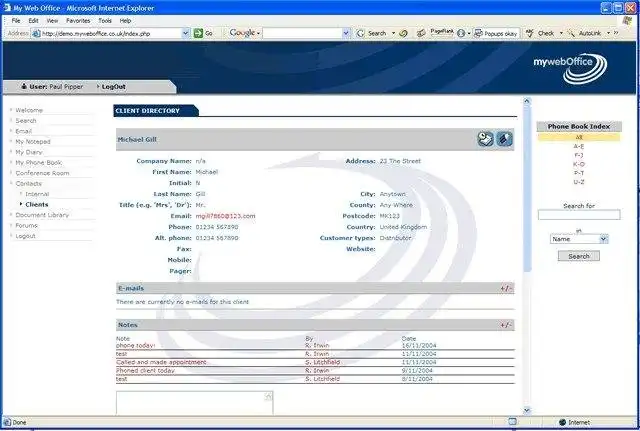
Task: Open the Check options dropdown arrow
Action: pyautogui.click(x=561, y=33)
